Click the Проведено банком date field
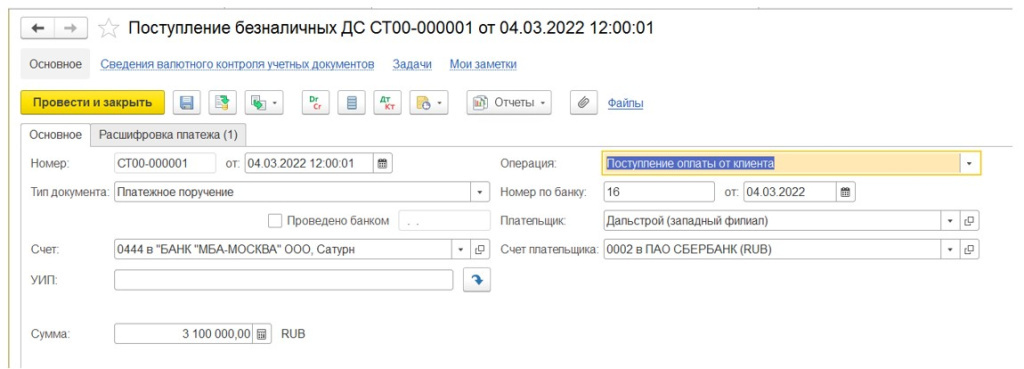This screenshot has height=369, width=1024. tap(444, 221)
